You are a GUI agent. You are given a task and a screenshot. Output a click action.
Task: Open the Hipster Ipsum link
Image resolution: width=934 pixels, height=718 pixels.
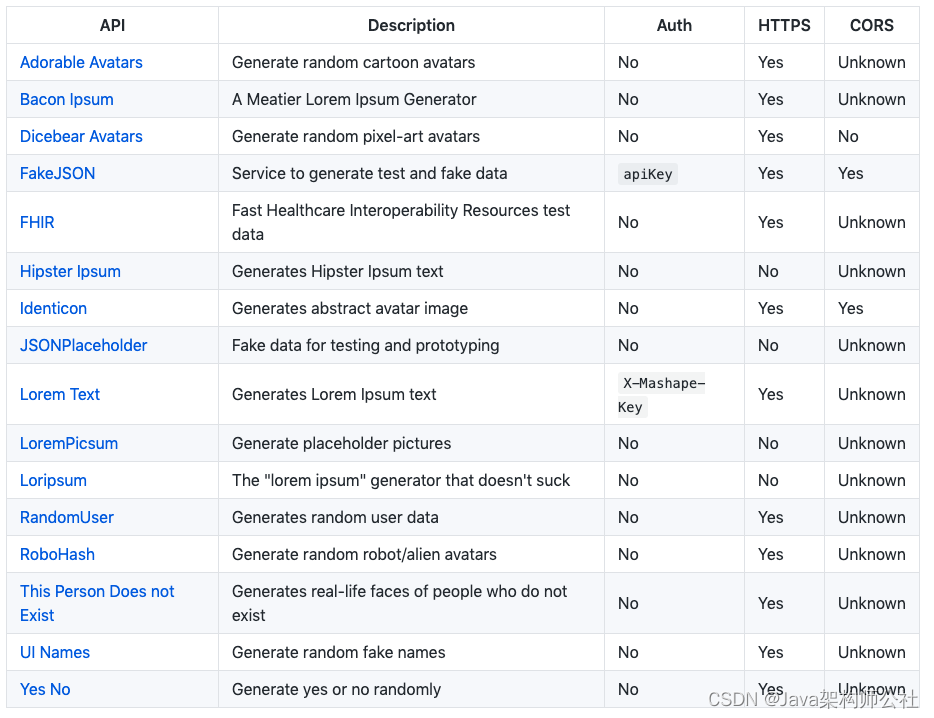(x=70, y=272)
